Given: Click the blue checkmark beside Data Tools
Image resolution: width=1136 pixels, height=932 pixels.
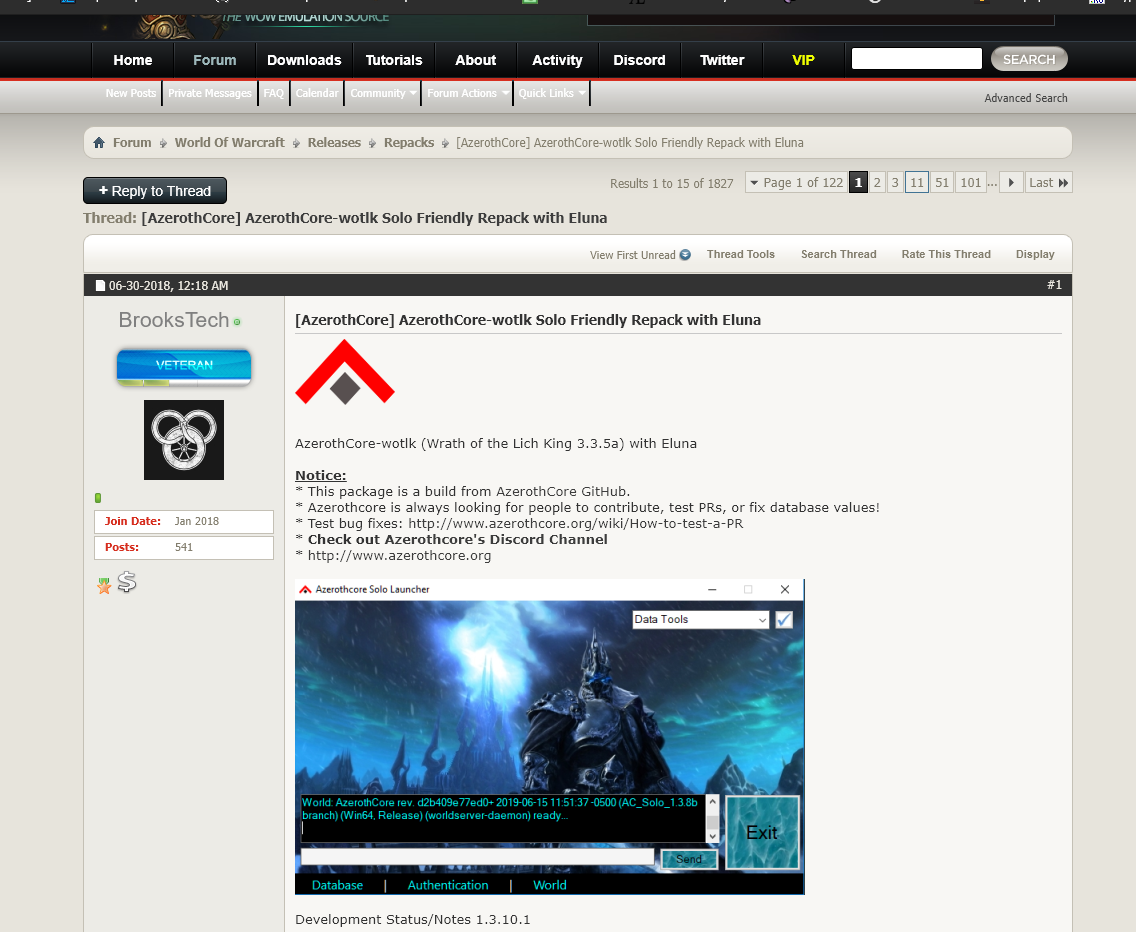Looking at the screenshot, I should tap(784, 620).
